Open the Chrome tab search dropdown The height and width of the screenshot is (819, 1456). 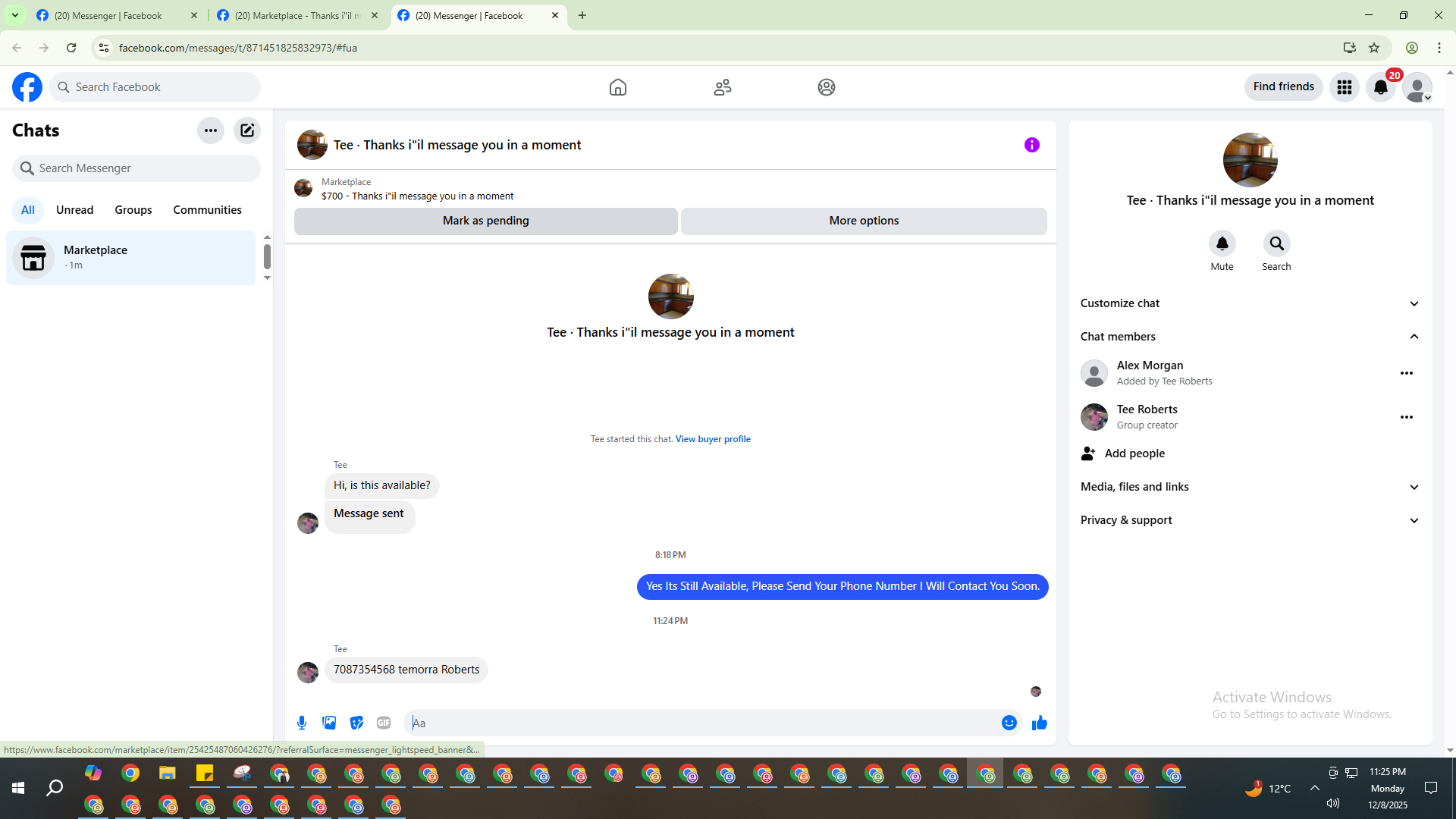pyautogui.click(x=14, y=15)
